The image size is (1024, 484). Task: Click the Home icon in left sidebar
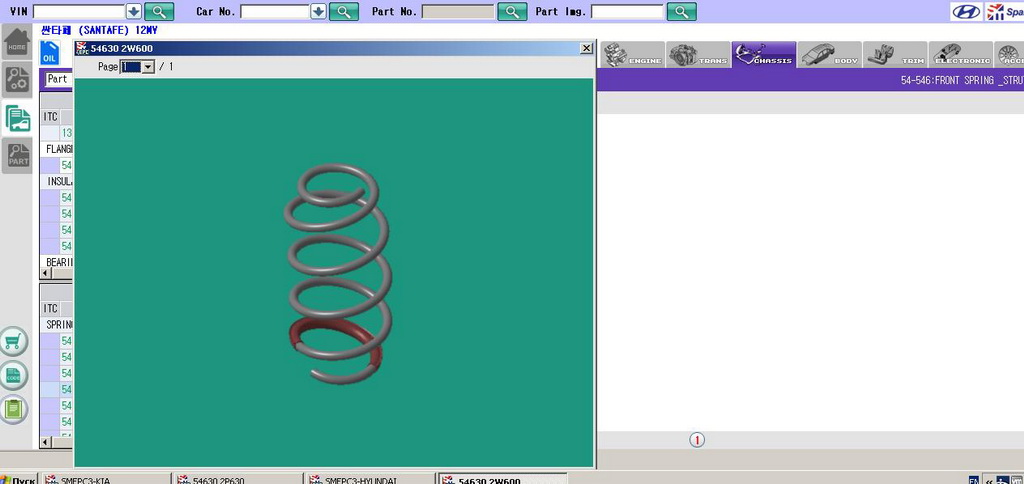pos(17,43)
